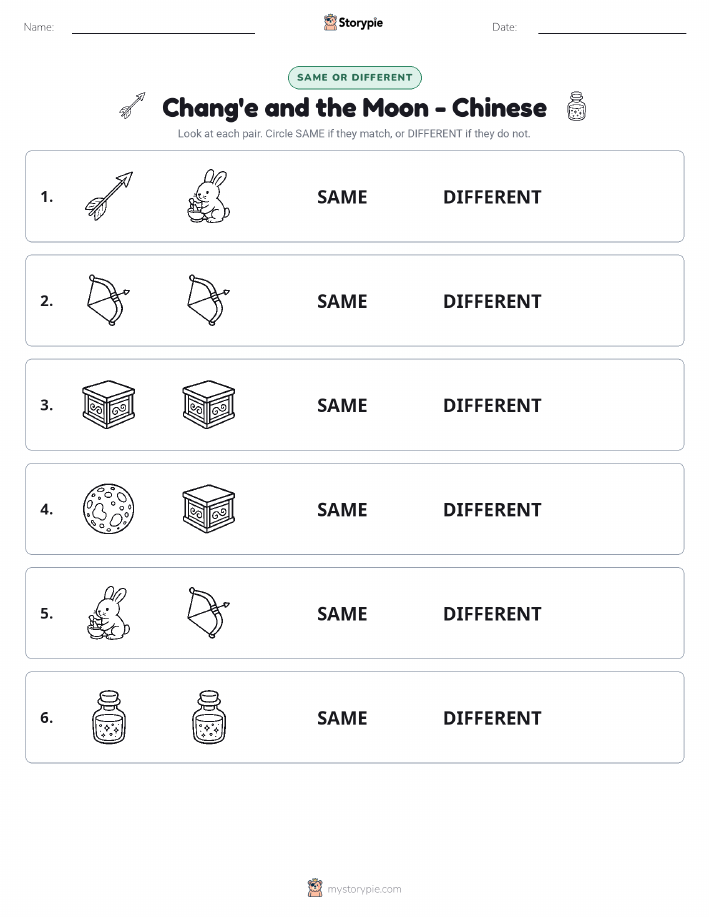The height and width of the screenshot is (917, 709).
Task: Choose SAME for question 3
Action: [342, 405]
